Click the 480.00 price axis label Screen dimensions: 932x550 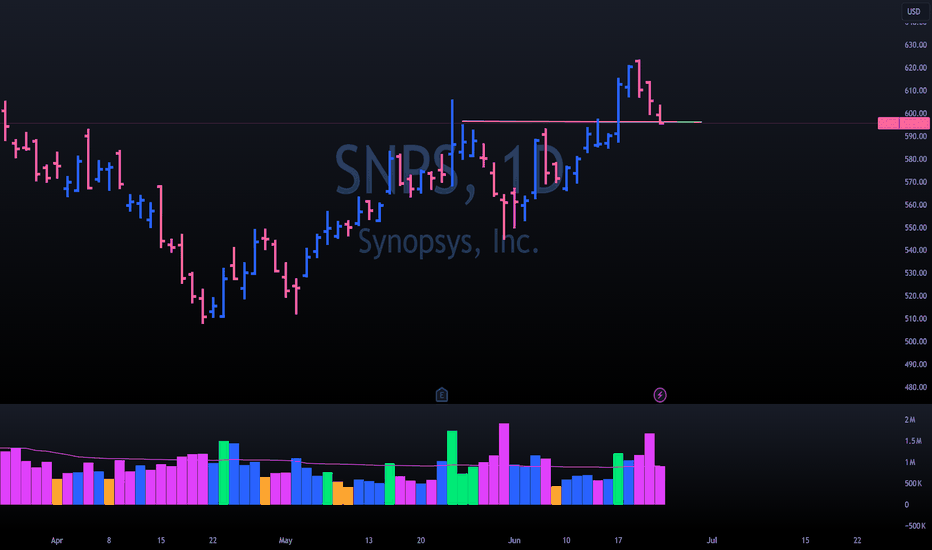click(x=915, y=387)
